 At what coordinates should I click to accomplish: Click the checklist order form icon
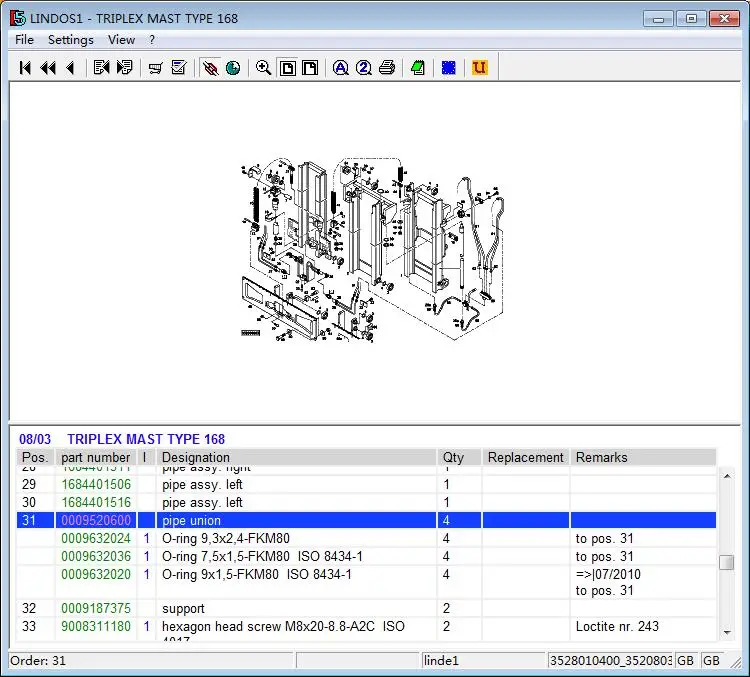coord(179,67)
